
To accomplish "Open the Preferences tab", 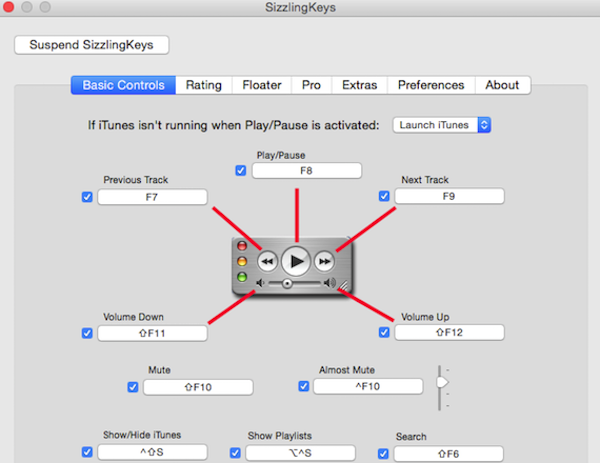I will pyautogui.click(x=430, y=85).
